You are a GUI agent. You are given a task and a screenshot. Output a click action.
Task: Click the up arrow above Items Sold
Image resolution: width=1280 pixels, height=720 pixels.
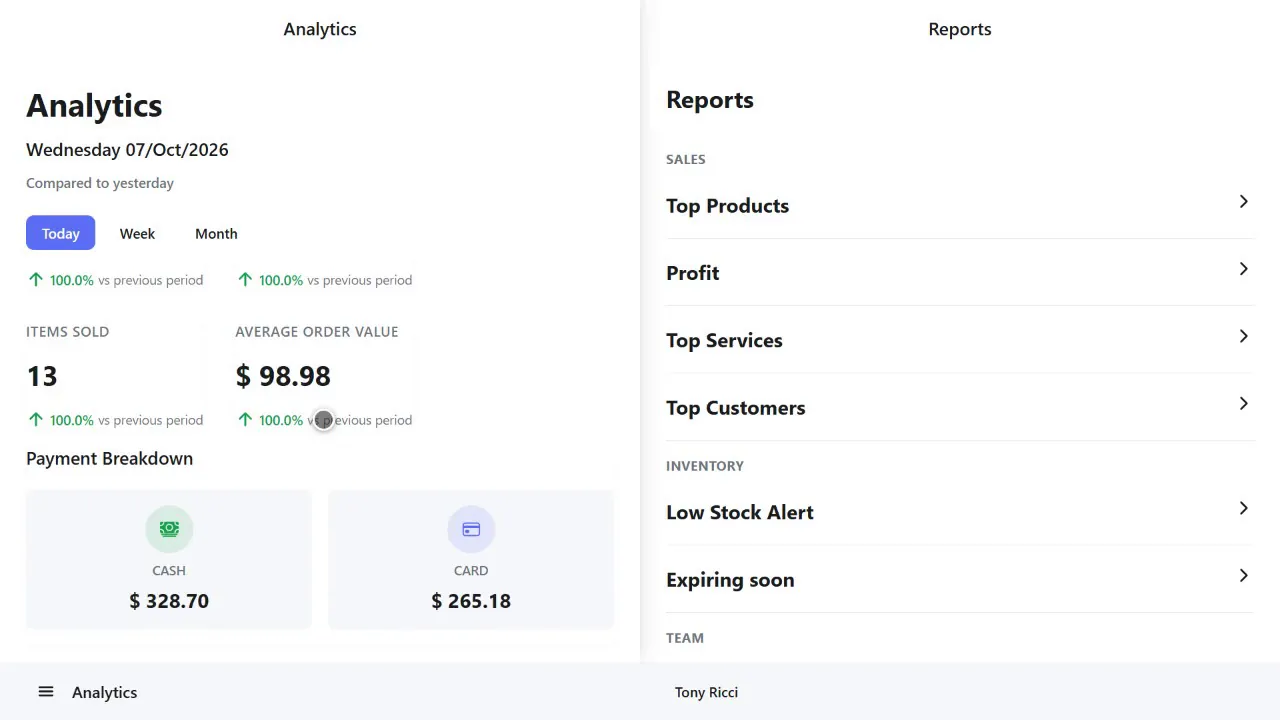pyautogui.click(x=36, y=280)
